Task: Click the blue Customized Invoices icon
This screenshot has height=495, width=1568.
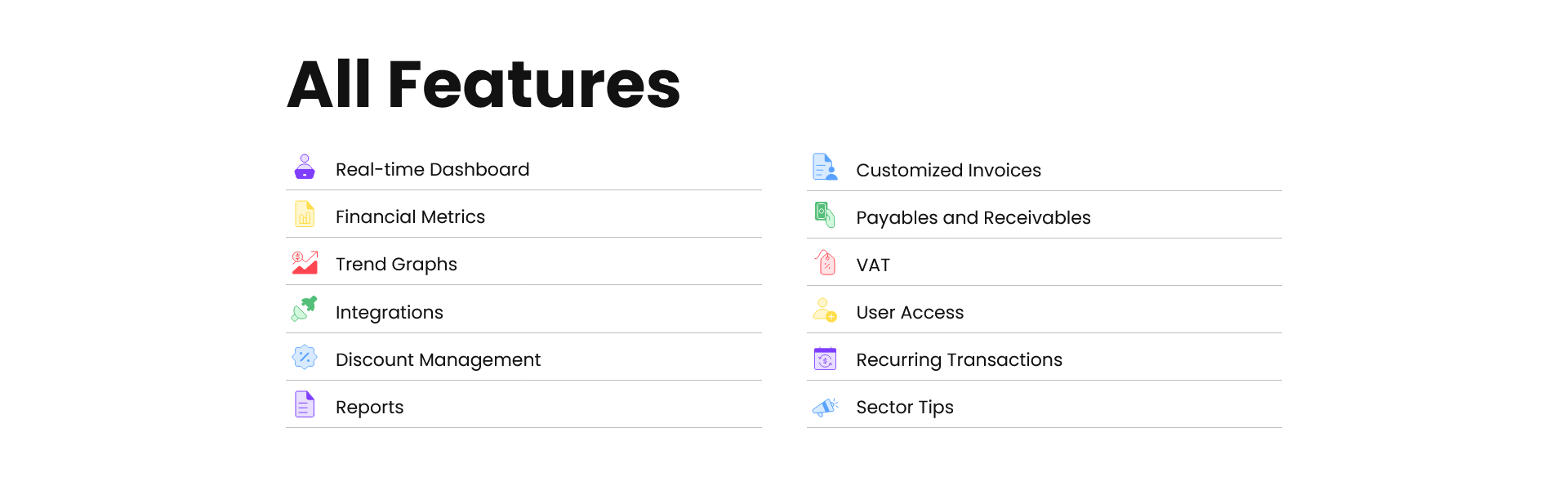Action: tap(825, 167)
